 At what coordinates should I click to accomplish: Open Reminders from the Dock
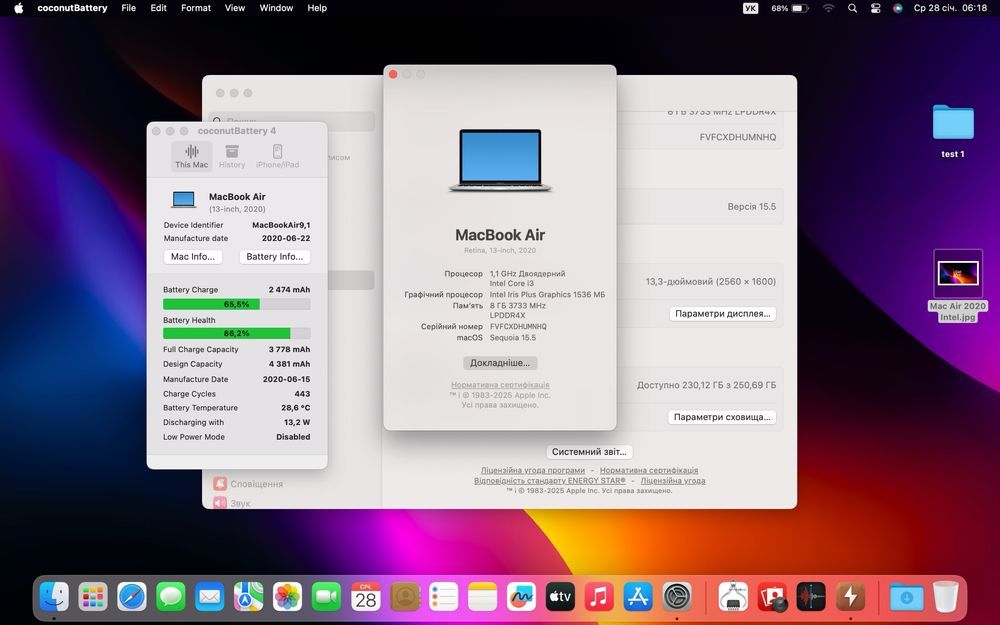pyautogui.click(x=443, y=598)
